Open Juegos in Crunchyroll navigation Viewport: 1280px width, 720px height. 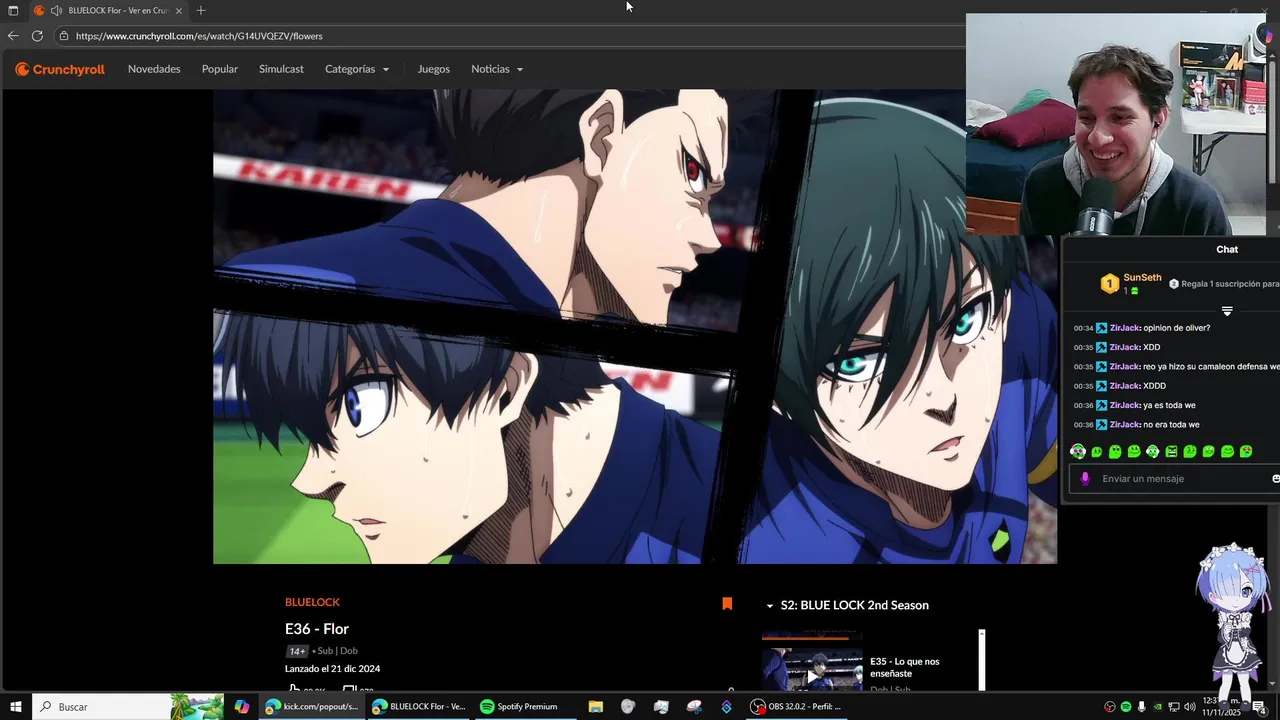coord(434,69)
